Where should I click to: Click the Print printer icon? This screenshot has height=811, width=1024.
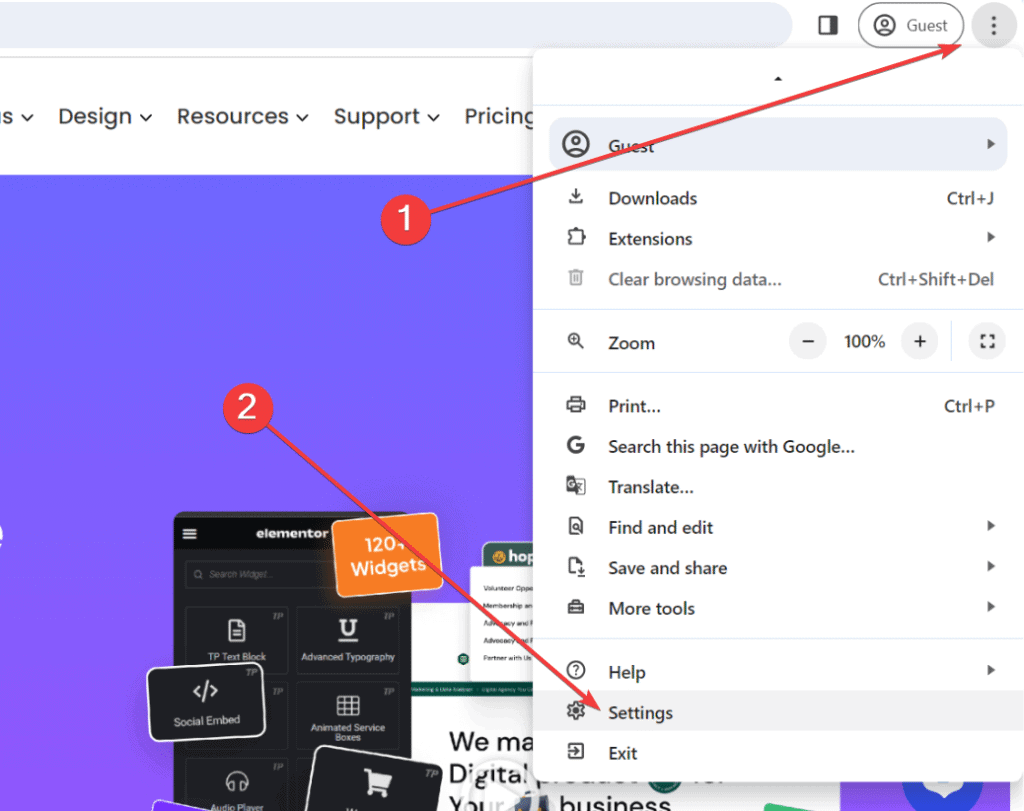(576, 406)
